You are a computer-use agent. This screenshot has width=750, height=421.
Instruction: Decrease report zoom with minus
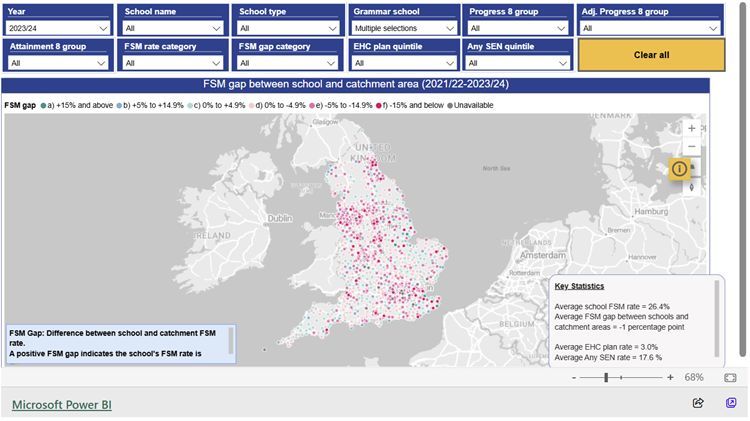[574, 377]
